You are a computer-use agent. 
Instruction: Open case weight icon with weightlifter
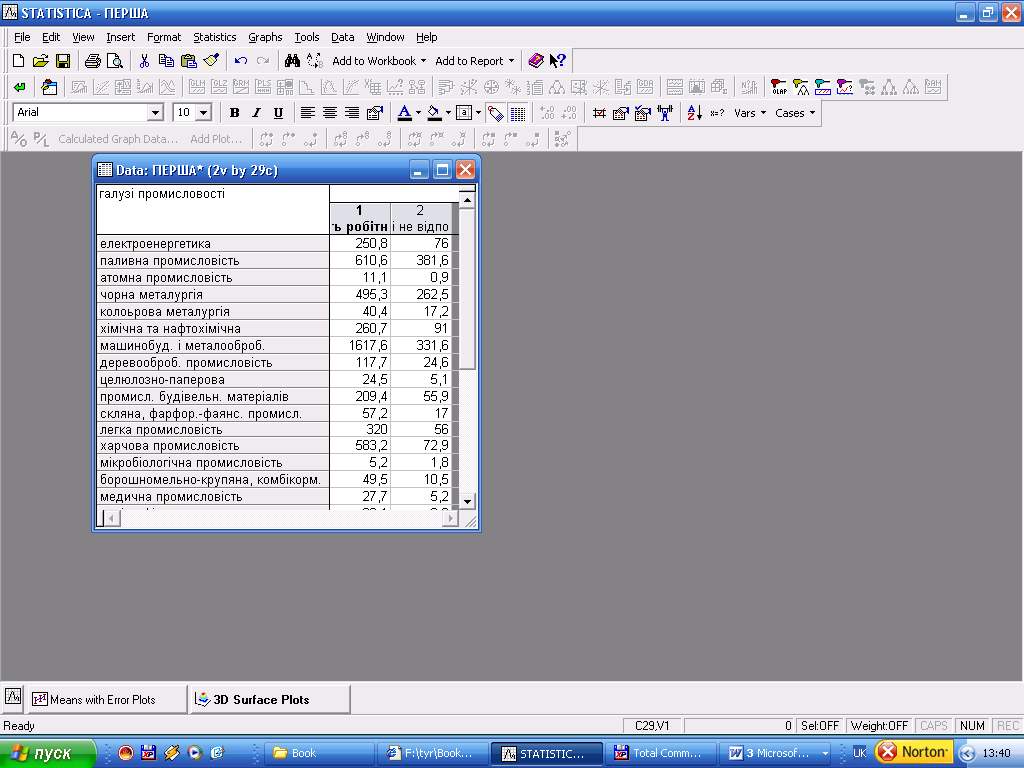coord(665,113)
